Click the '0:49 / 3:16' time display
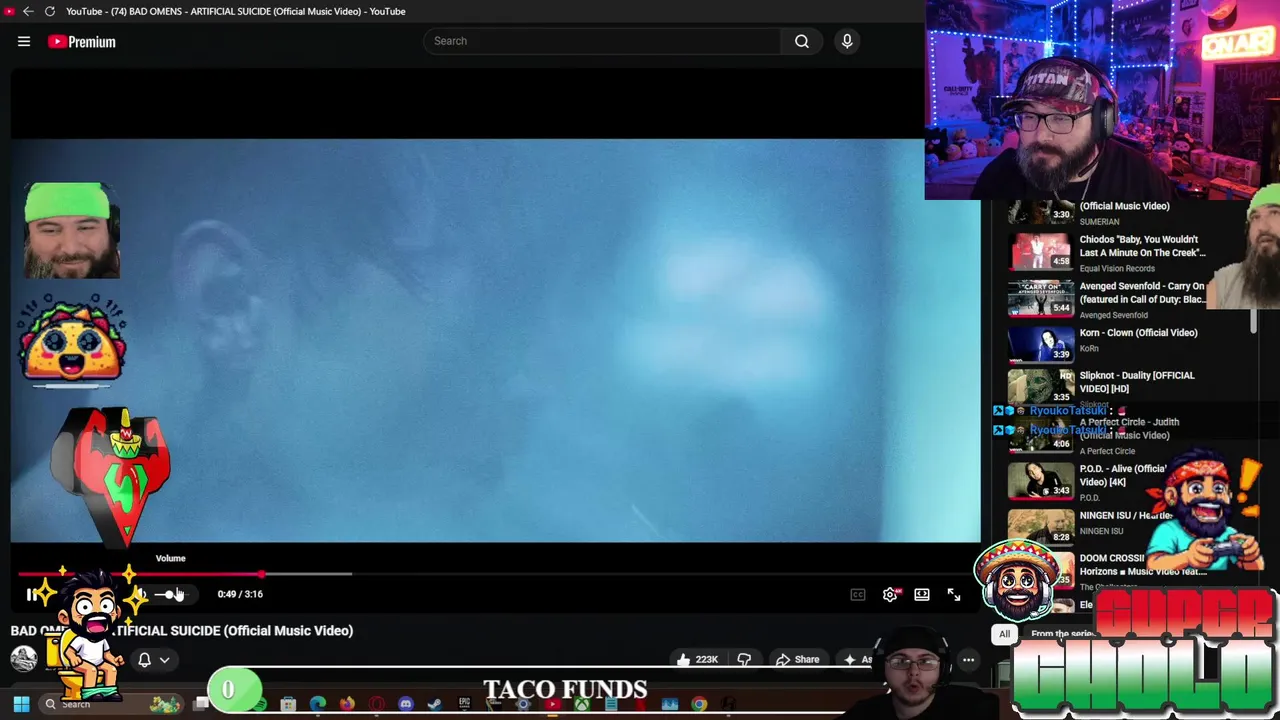The width and height of the screenshot is (1280, 720). [240, 594]
